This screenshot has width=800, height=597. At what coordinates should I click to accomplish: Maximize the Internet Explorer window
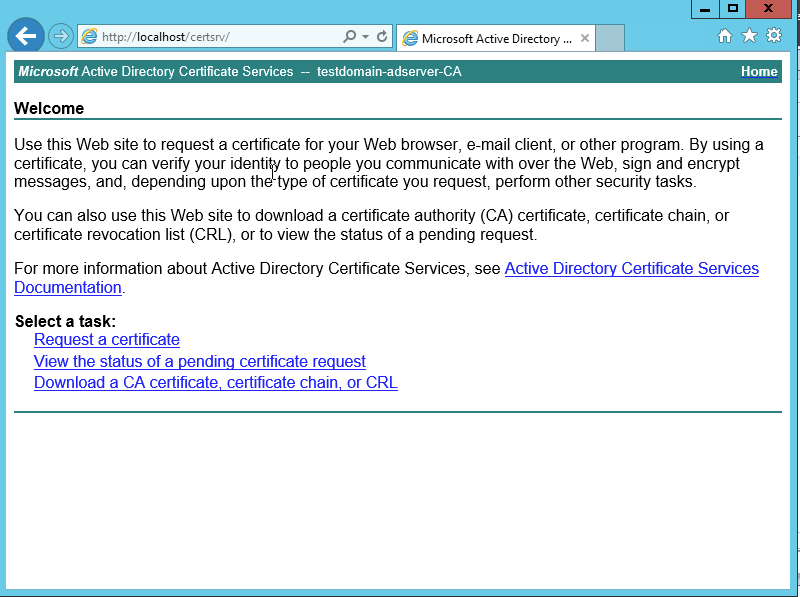[733, 8]
